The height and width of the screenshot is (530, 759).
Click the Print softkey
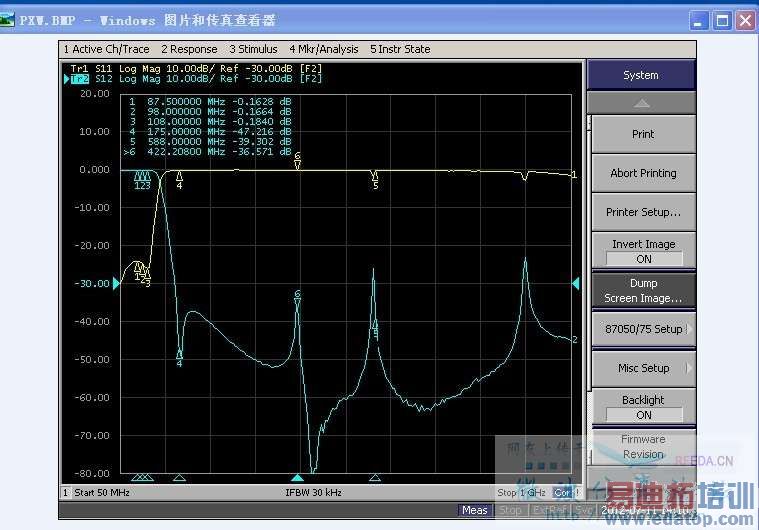pos(642,134)
